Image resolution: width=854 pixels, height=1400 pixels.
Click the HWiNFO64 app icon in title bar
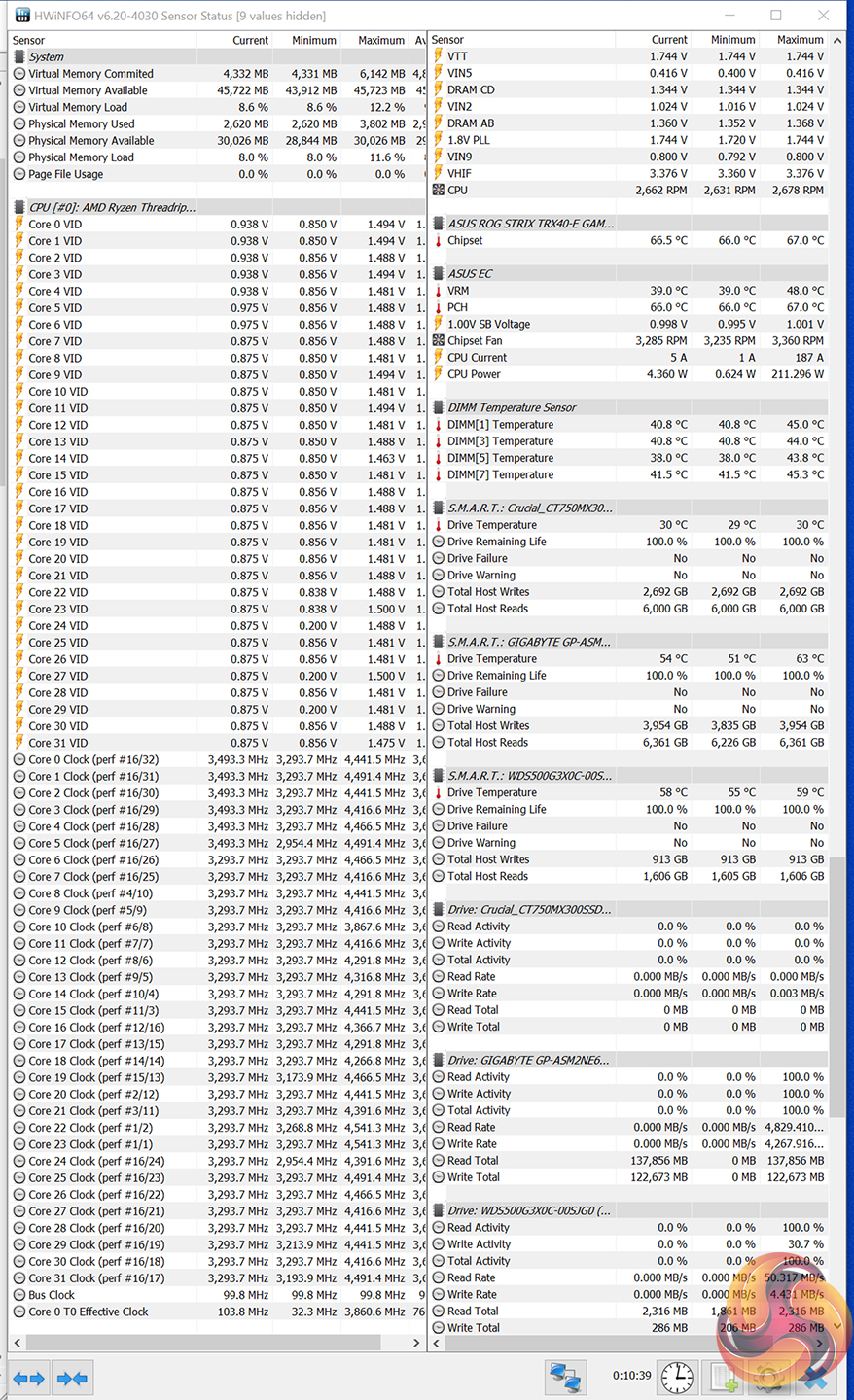click(20, 16)
